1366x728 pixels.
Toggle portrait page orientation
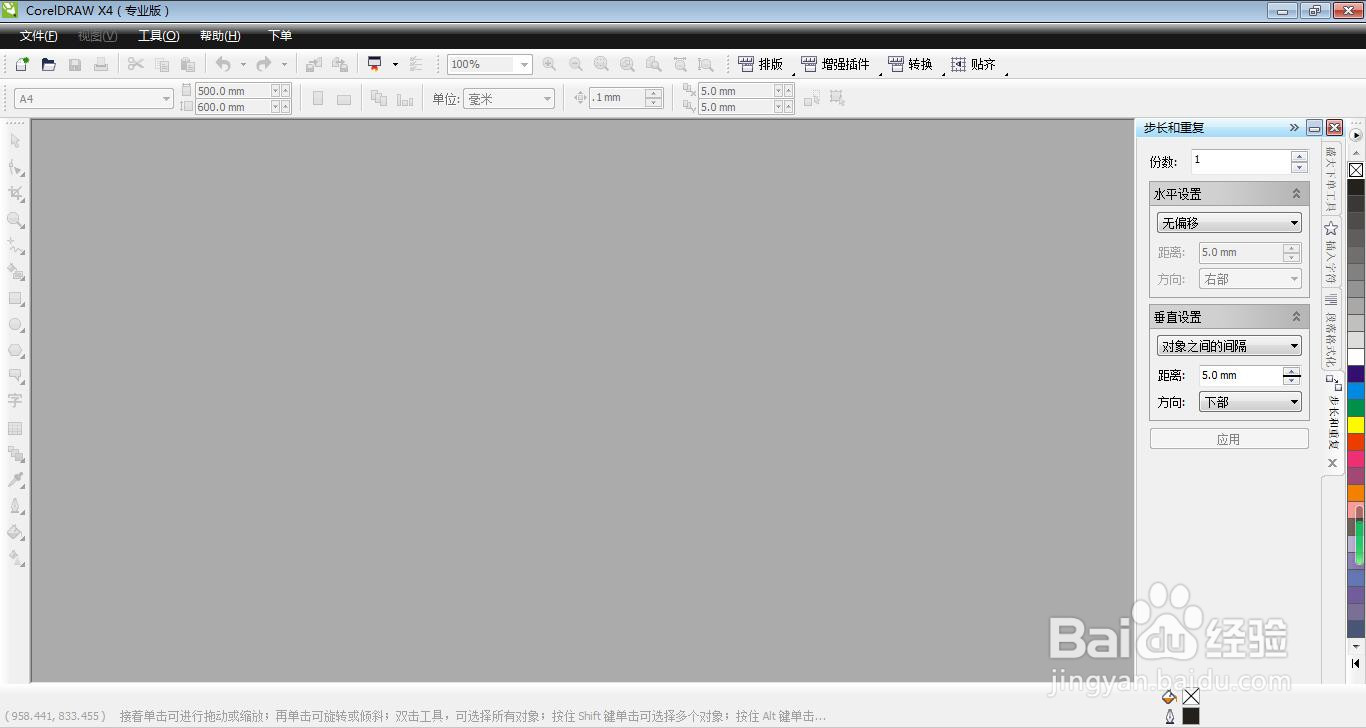tap(318, 97)
